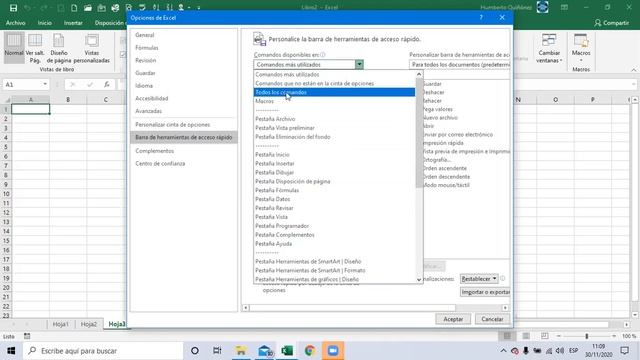Image resolution: width=640 pixels, height=360 pixels.
Task: Open the 'Para todos los documentos' dropdown
Action: click(460, 64)
